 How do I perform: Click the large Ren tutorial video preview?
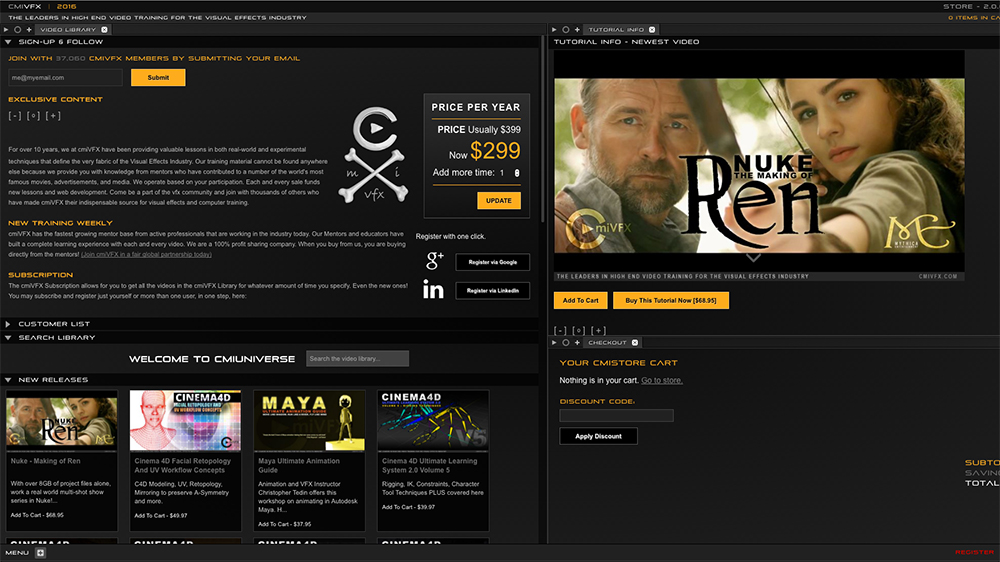[x=759, y=166]
